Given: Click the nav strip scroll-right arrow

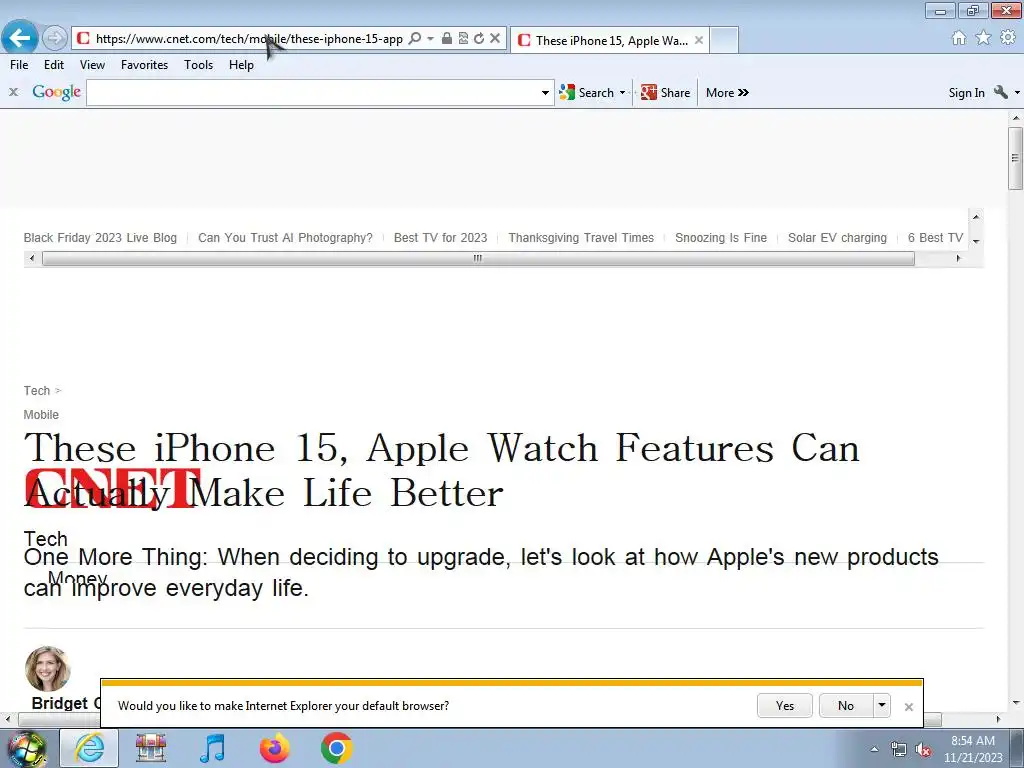Looking at the screenshot, I should [958, 259].
